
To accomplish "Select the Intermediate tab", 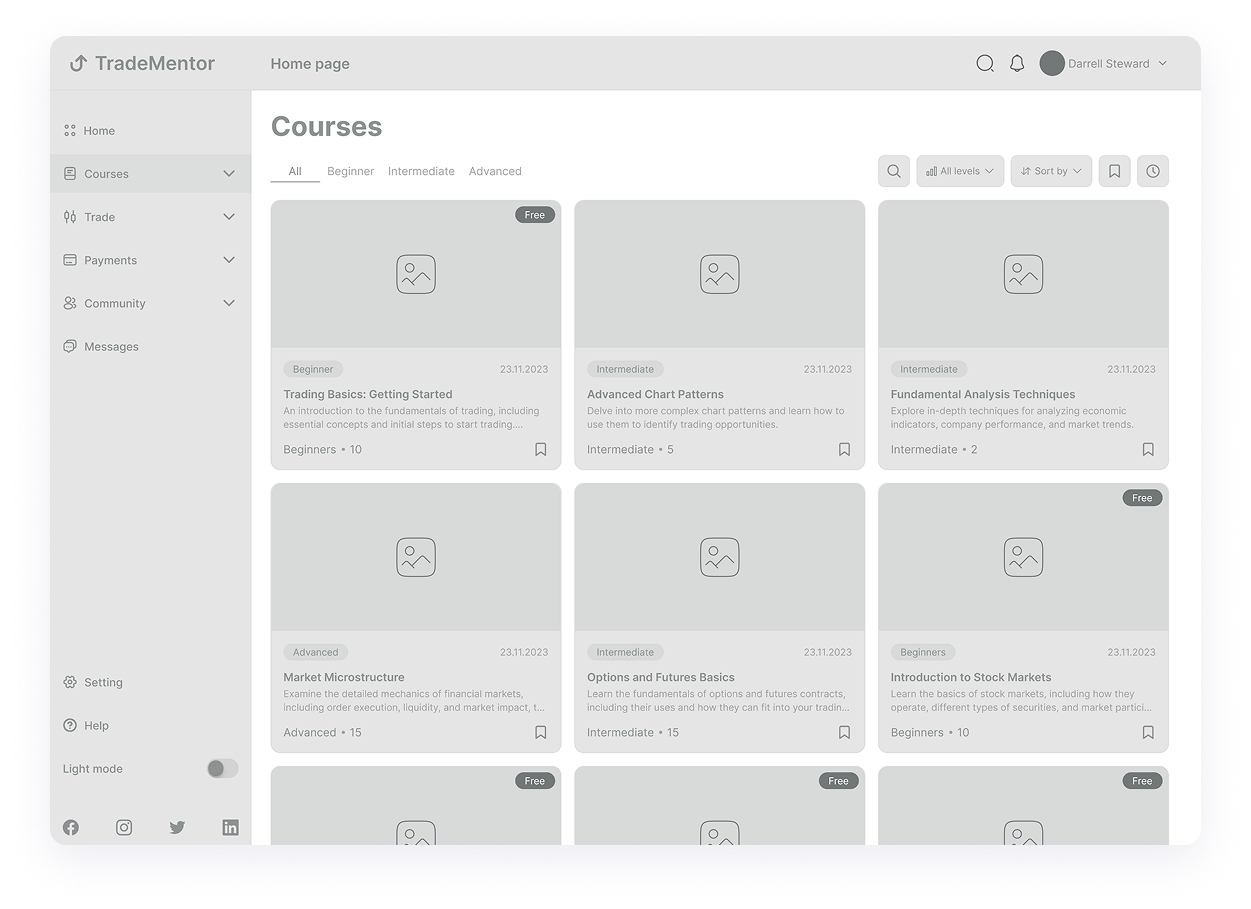I will [x=421, y=171].
